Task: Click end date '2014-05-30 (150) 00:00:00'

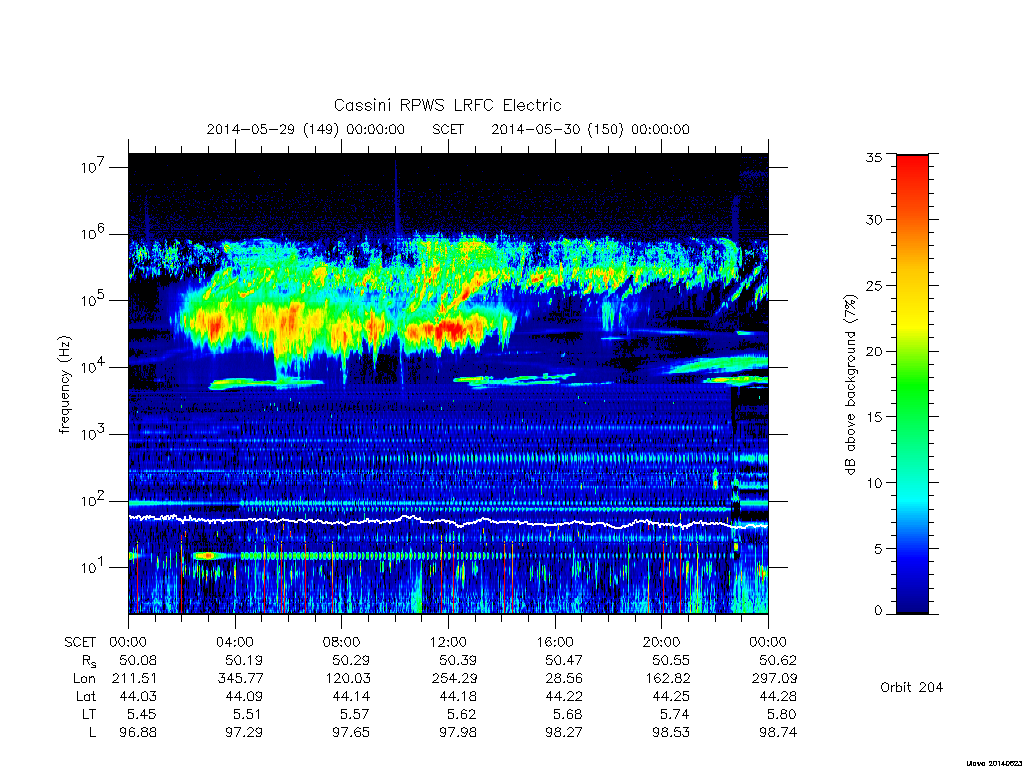Action: click(590, 129)
